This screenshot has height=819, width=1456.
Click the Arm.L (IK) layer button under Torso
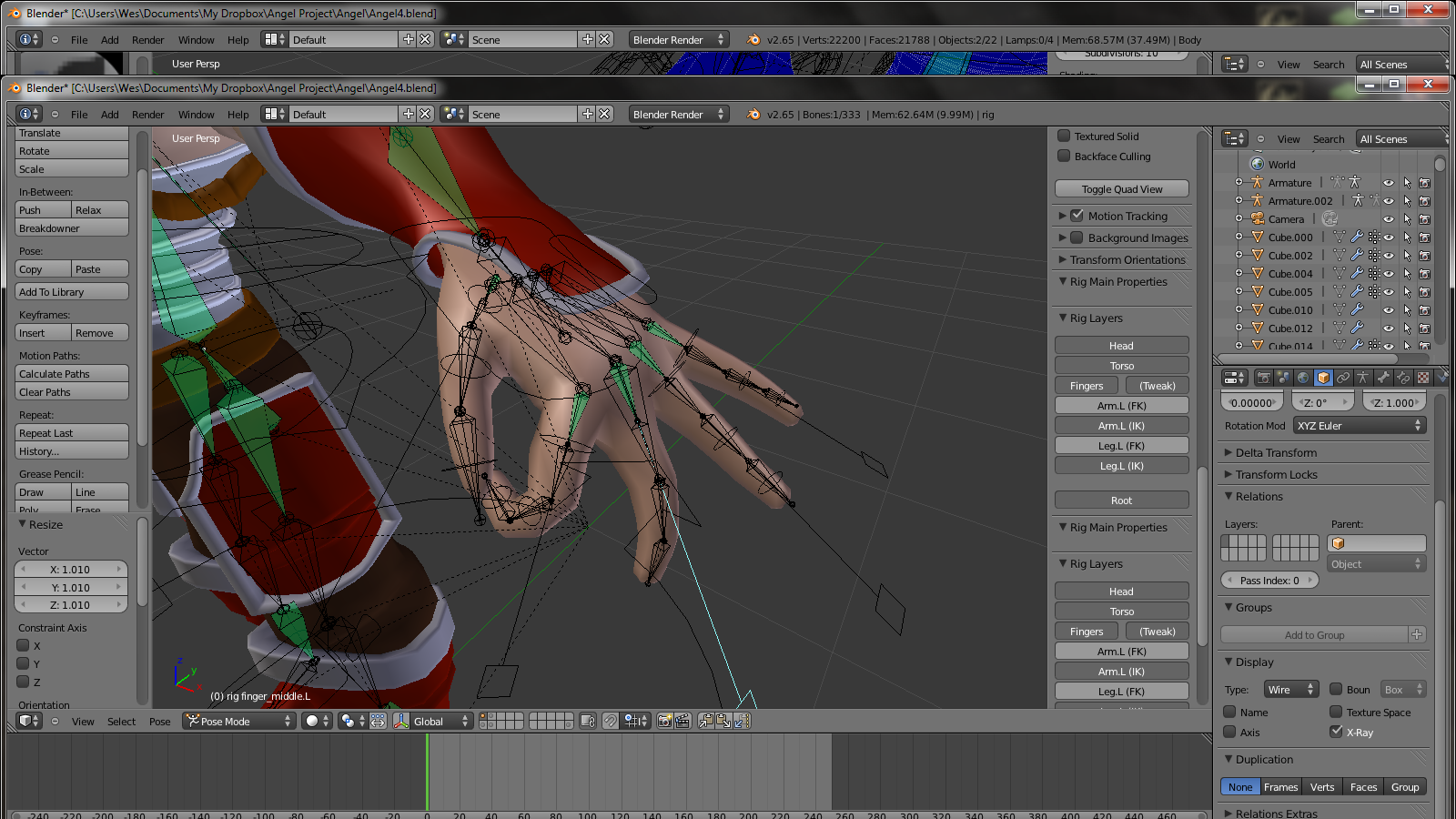[1122, 426]
